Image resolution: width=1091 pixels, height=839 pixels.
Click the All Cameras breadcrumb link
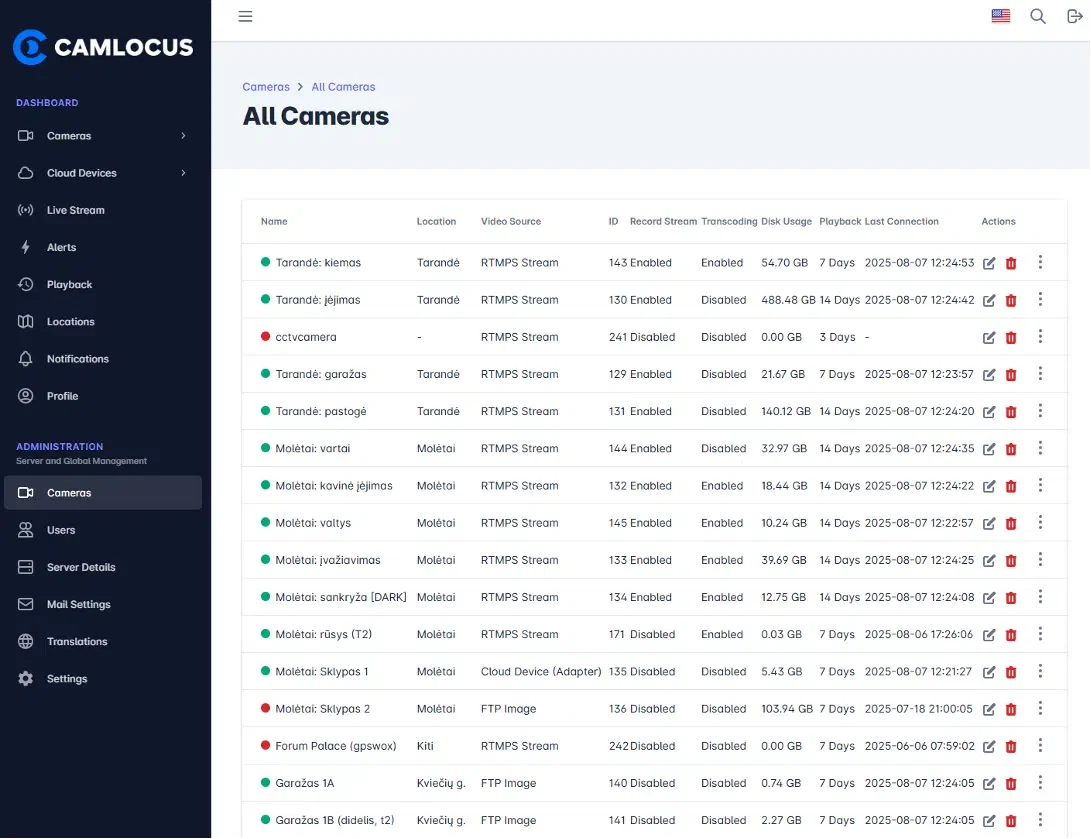point(343,87)
